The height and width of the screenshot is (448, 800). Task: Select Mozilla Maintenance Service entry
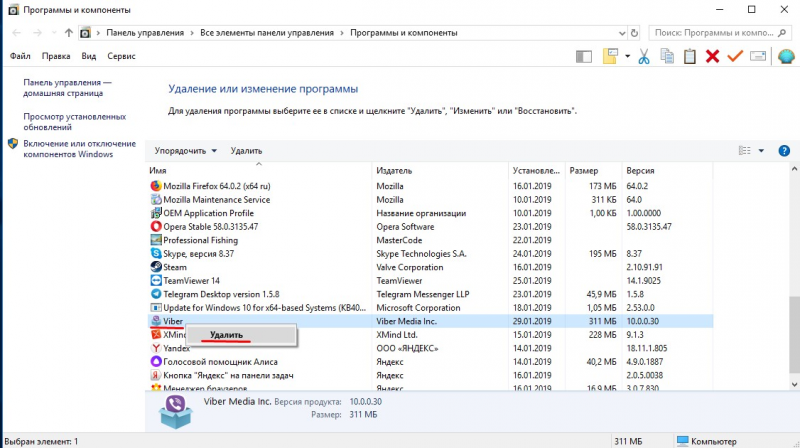[x=431, y=200]
